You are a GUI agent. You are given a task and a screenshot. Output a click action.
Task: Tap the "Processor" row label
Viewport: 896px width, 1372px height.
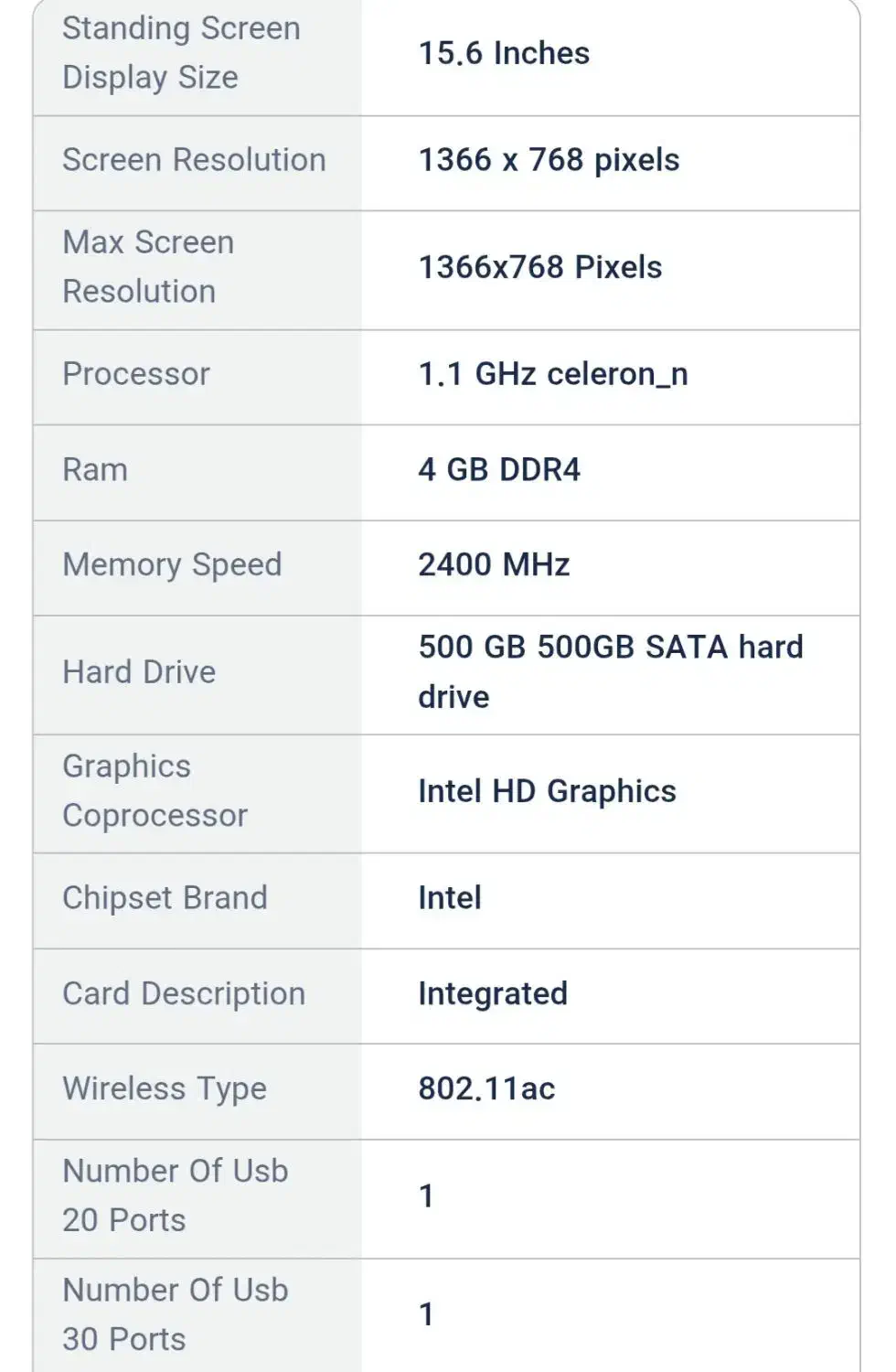coord(136,374)
